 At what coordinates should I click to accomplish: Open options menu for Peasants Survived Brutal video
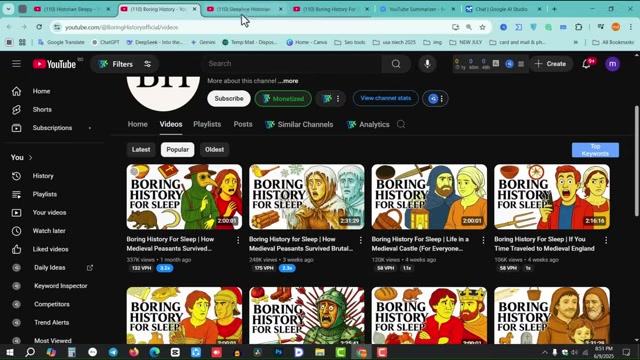tap(360, 240)
